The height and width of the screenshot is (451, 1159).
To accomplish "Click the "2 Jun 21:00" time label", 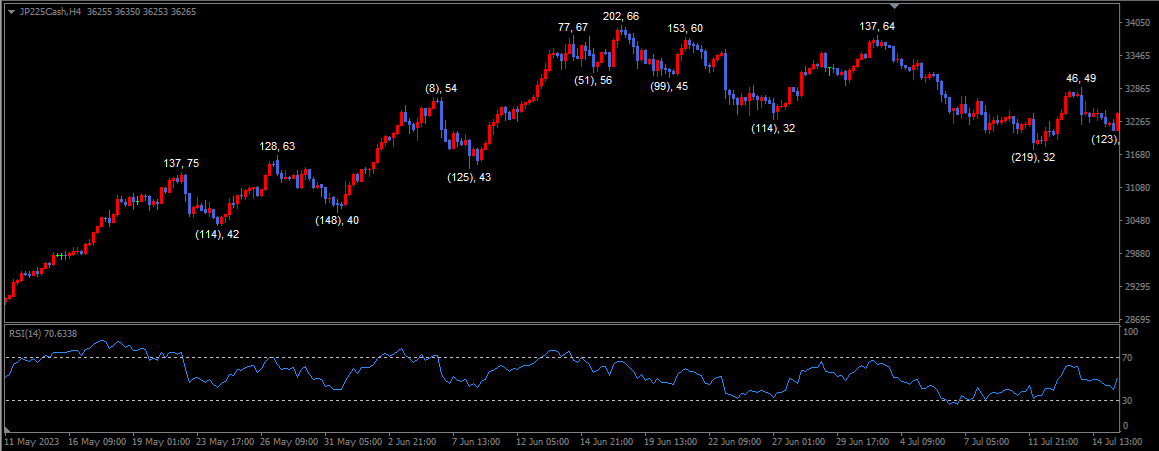I will (x=412, y=441).
